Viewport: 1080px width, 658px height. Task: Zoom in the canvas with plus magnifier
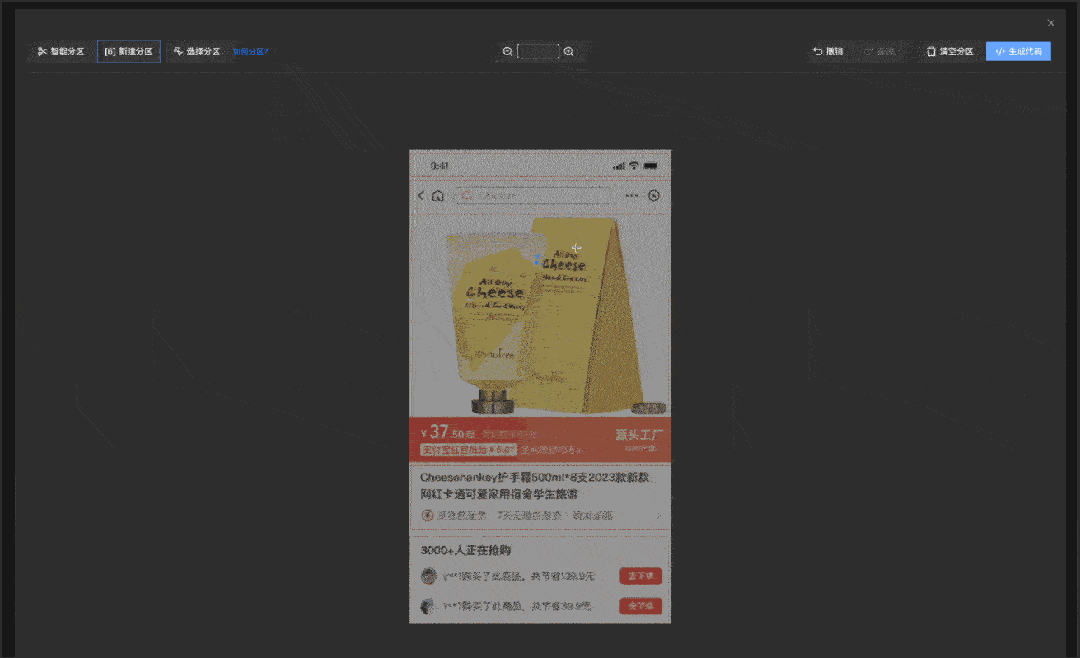point(568,52)
